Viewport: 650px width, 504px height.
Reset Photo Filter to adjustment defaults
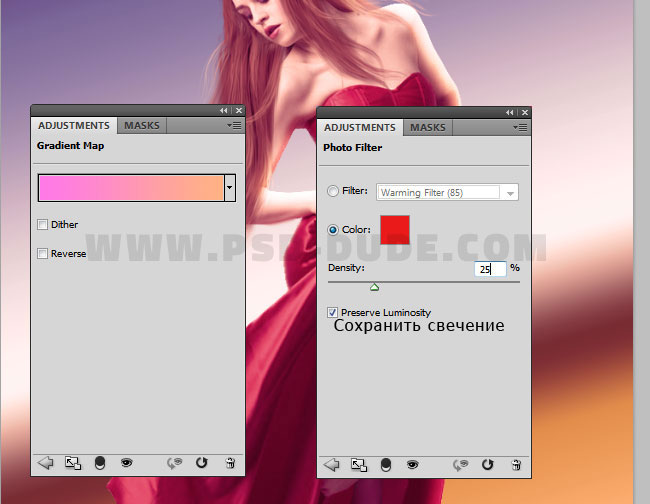pos(488,464)
